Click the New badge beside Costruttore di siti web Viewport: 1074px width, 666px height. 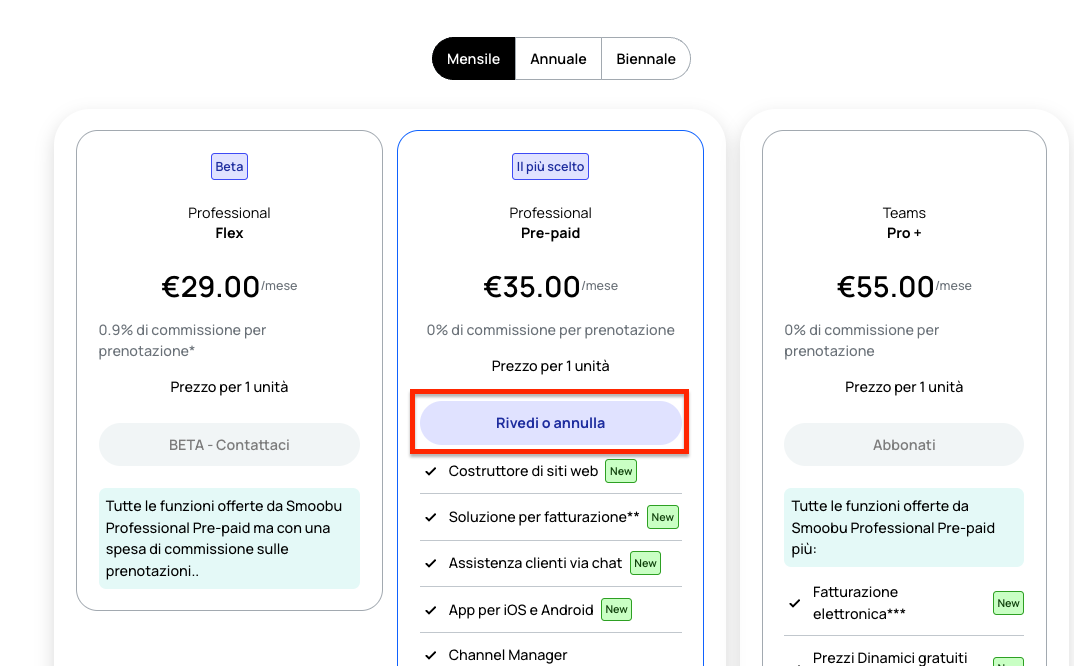pos(621,471)
